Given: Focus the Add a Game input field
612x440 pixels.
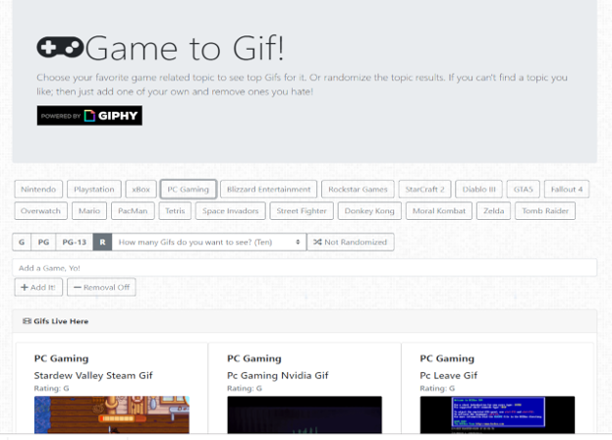Looking at the screenshot, I should 304,268.
